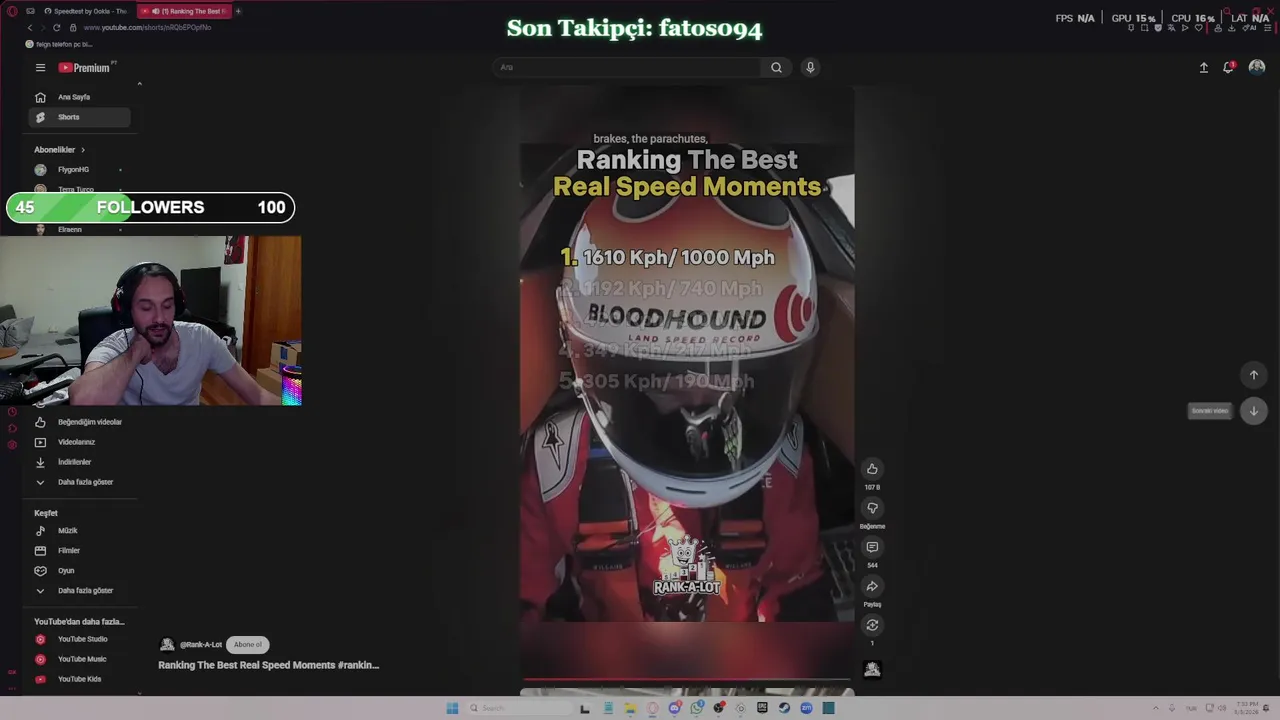Start voice search with the microphone icon

click(x=810, y=67)
